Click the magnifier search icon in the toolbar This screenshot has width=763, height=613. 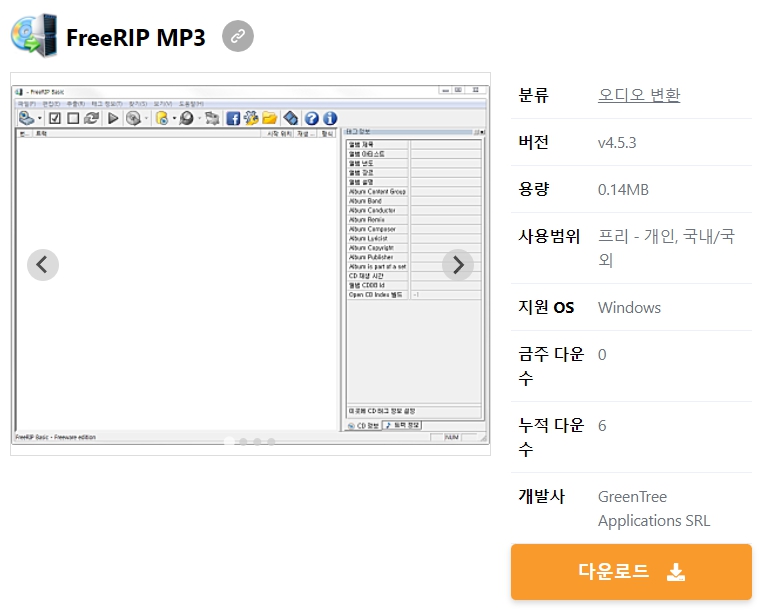pyautogui.click(x=186, y=118)
